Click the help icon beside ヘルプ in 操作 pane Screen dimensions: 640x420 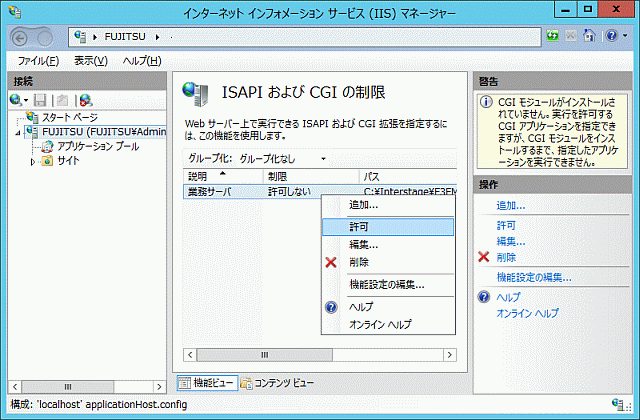pyautogui.click(x=484, y=297)
